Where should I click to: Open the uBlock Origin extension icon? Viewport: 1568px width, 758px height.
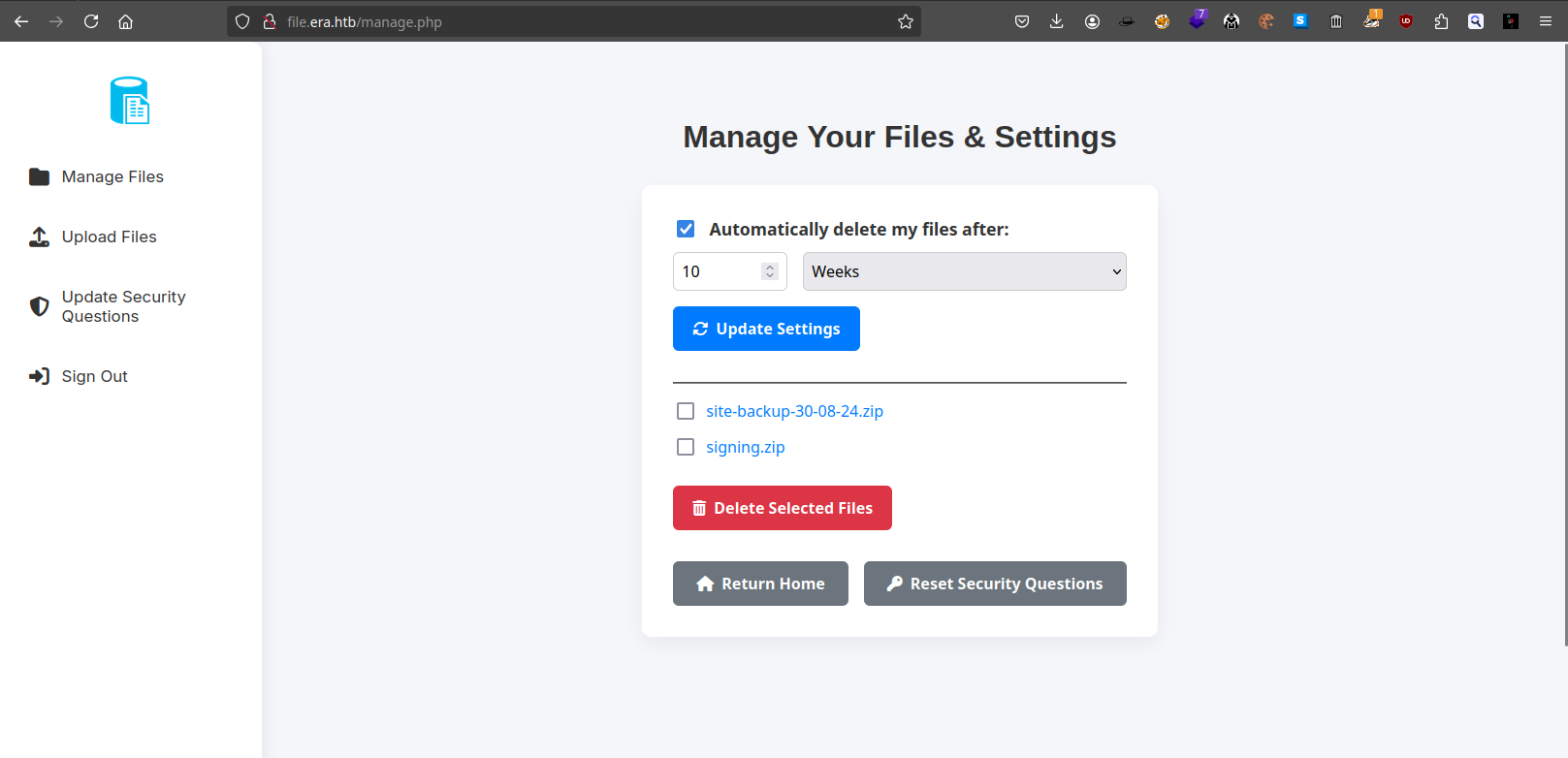(x=1406, y=21)
